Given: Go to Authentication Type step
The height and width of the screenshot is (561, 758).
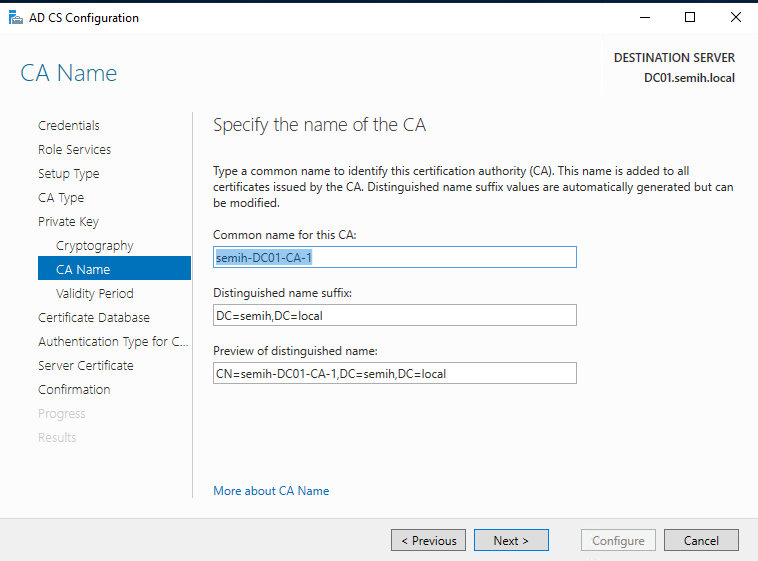Looking at the screenshot, I should (x=113, y=341).
